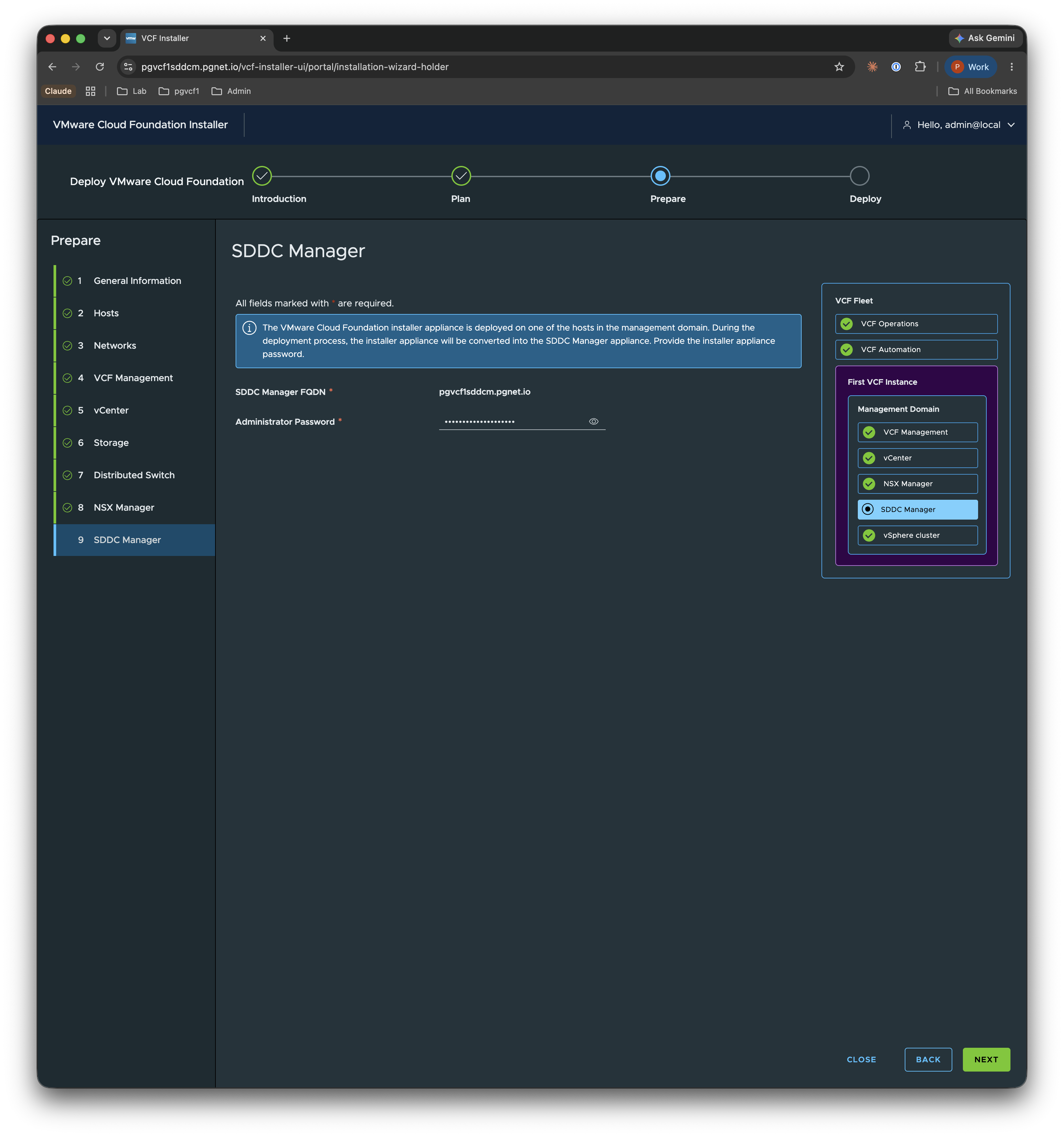
Task: Click the Plan stage checkmark circle
Action: (461, 176)
